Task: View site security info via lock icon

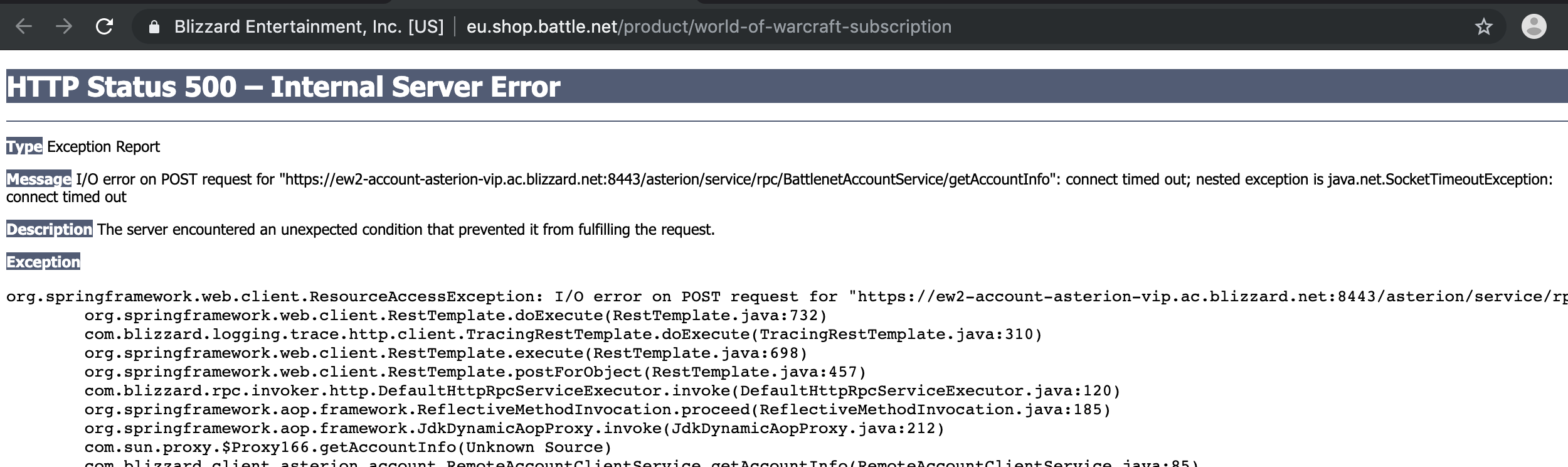Action: tap(154, 27)
